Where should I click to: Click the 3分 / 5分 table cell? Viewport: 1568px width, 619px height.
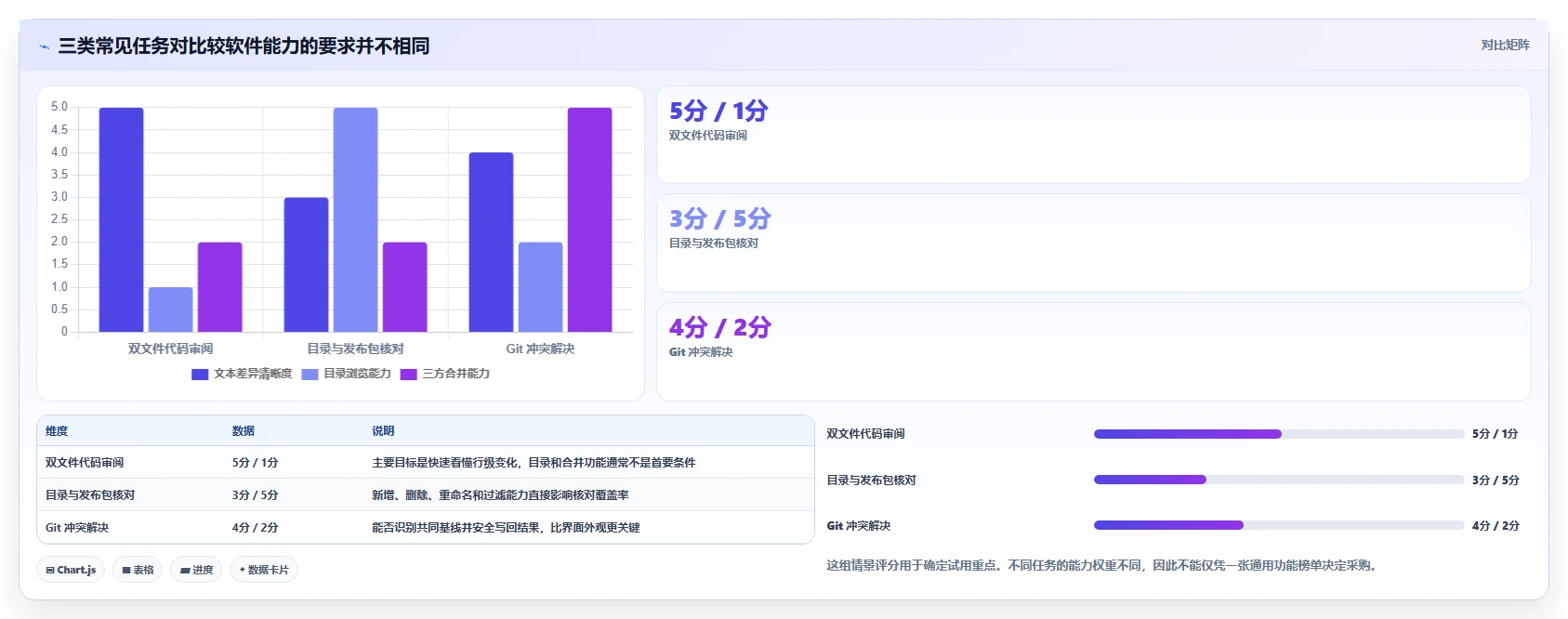(256, 495)
